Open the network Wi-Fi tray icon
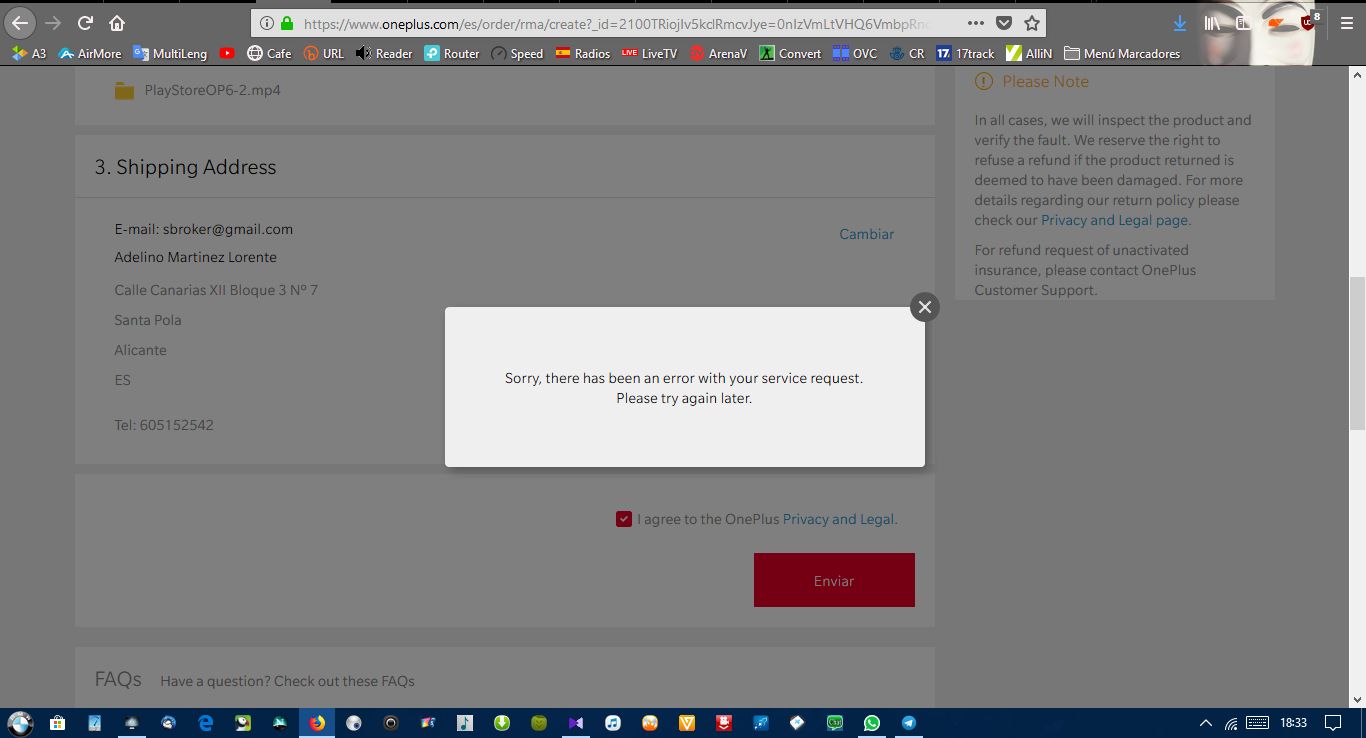 coord(1231,722)
